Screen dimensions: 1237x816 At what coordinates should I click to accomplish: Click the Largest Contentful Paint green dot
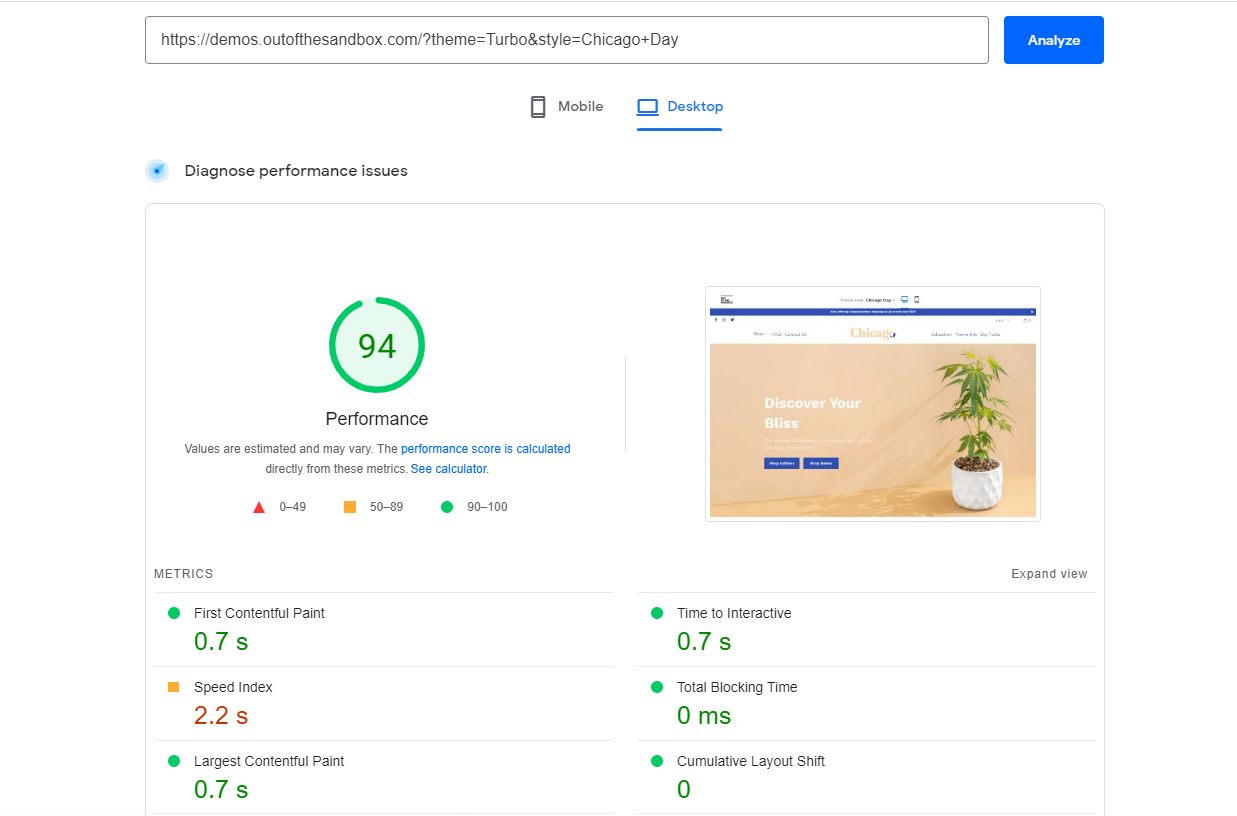174,761
